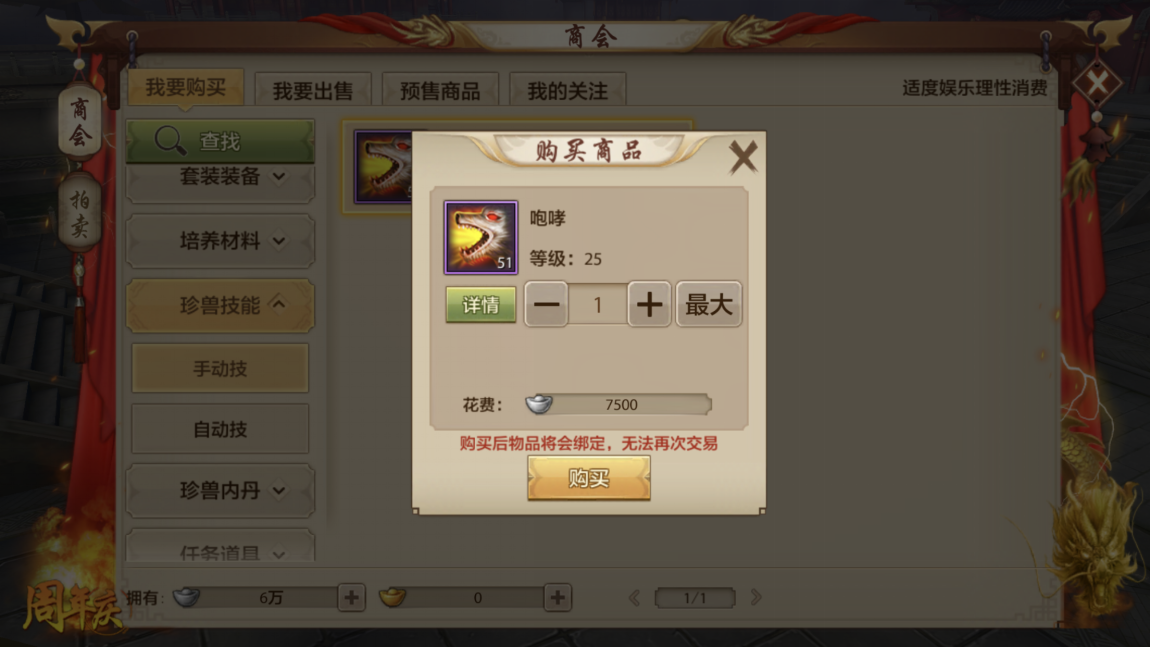Image resolution: width=1150 pixels, height=647 pixels.
Task: Click the green 详情 details button
Action: click(481, 304)
